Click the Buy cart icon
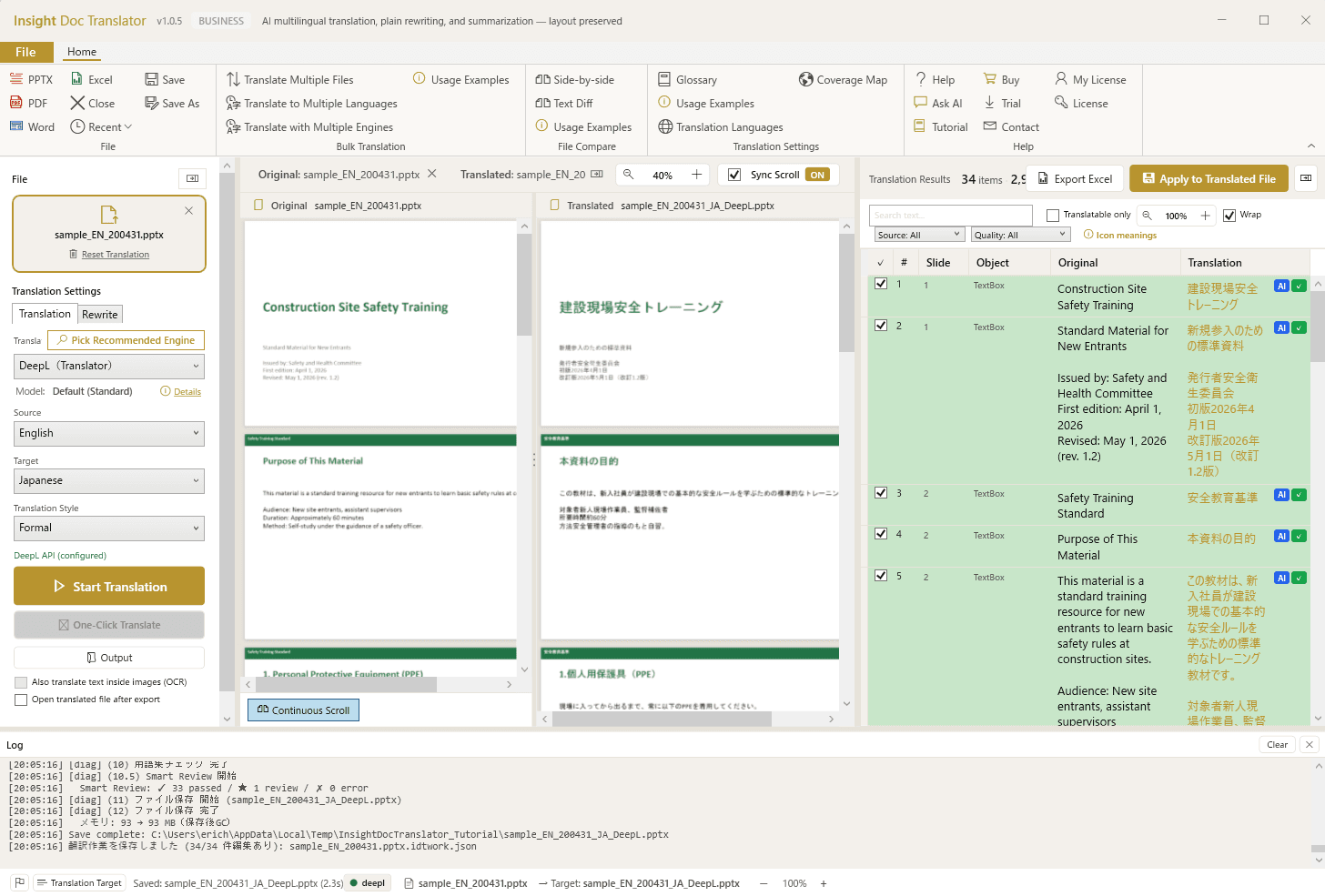The width and height of the screenshot is (1325, 896). [x=990, y=79]
